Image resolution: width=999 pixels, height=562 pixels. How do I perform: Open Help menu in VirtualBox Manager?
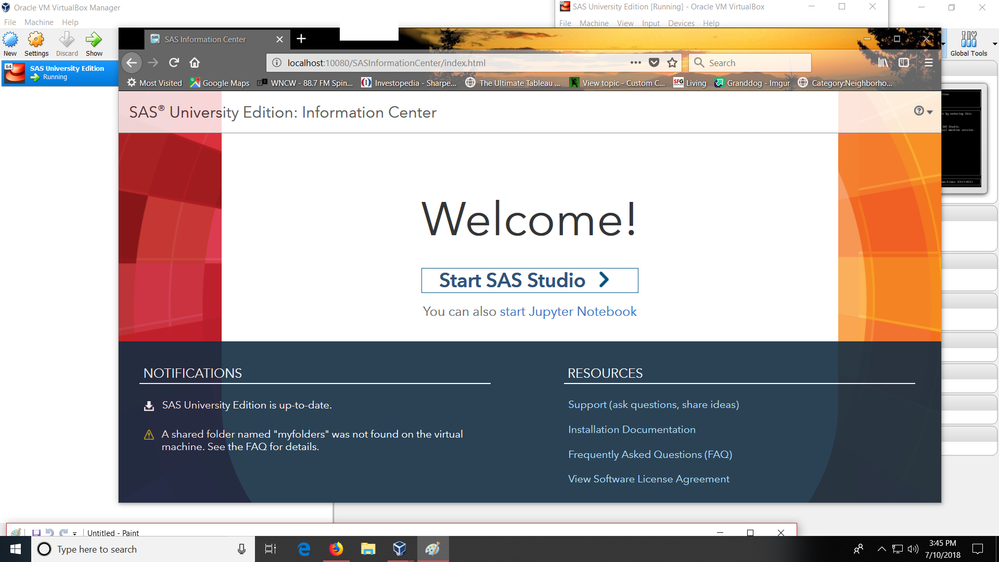click(70, 22)
